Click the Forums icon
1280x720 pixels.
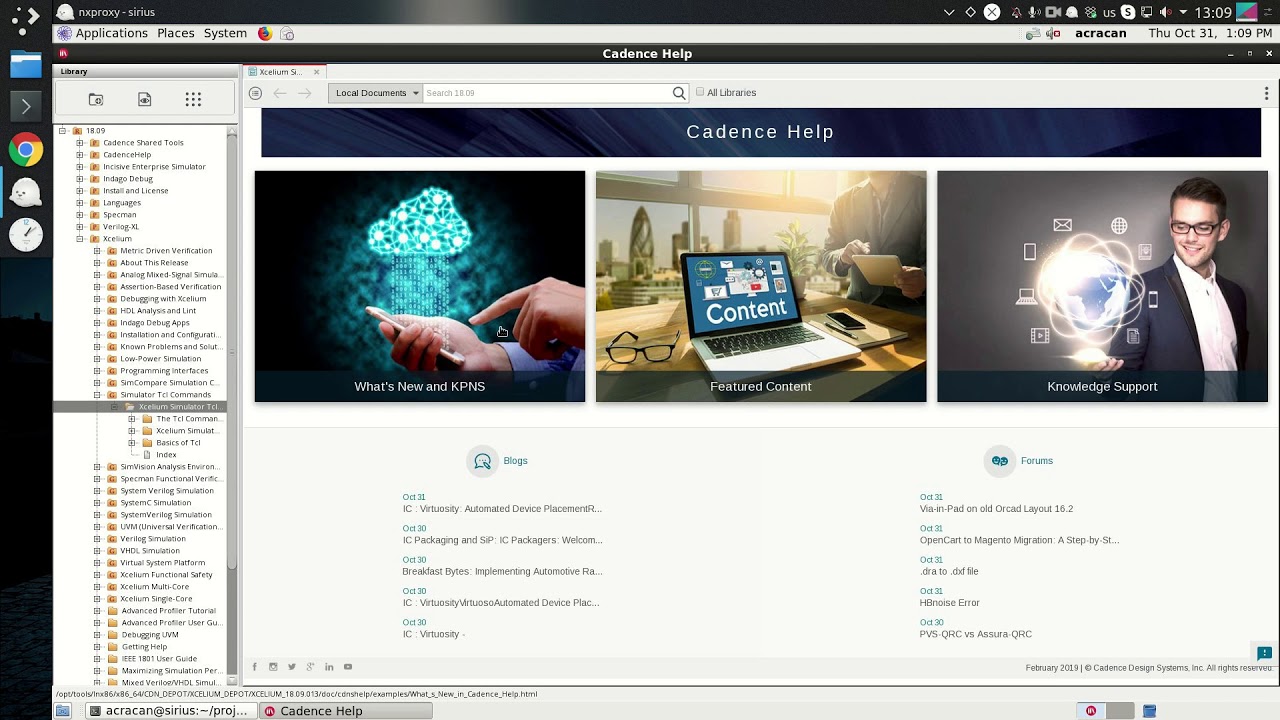pyautogui.click(x=1000, y=461)
